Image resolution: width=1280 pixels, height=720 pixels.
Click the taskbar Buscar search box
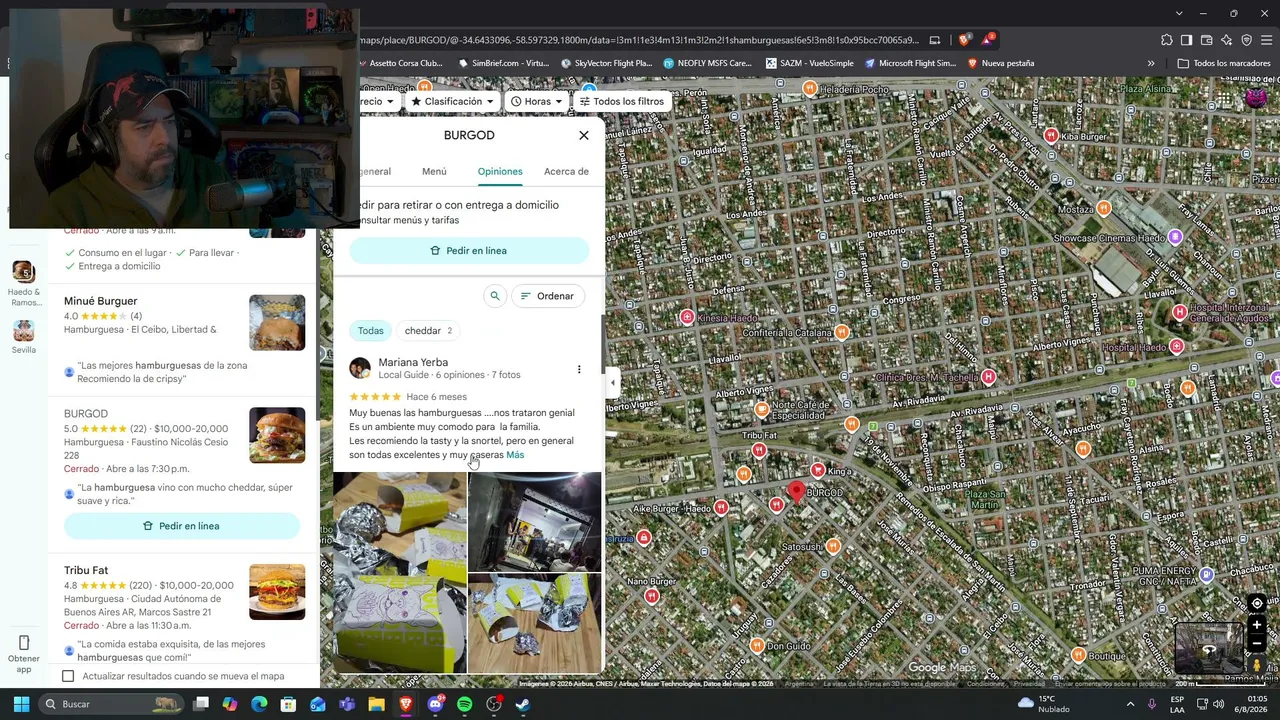tap(112, 704)
